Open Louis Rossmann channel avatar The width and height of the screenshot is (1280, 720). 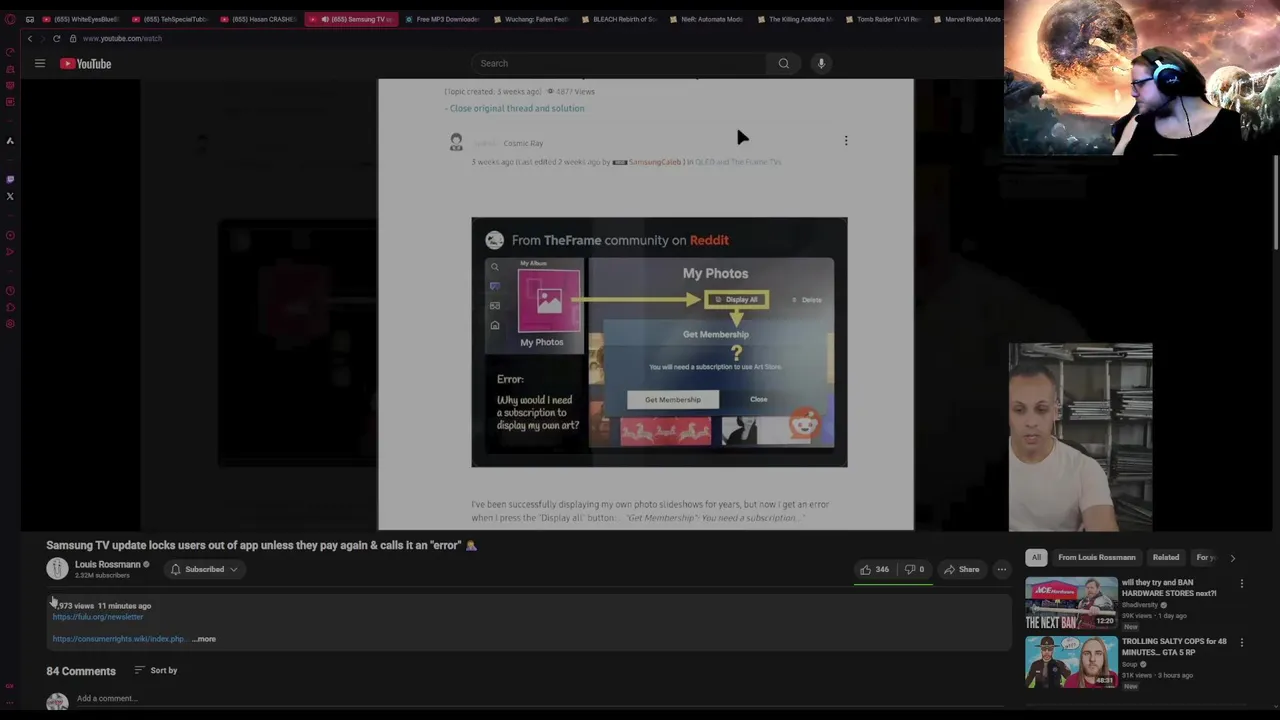tap(57, 569)
